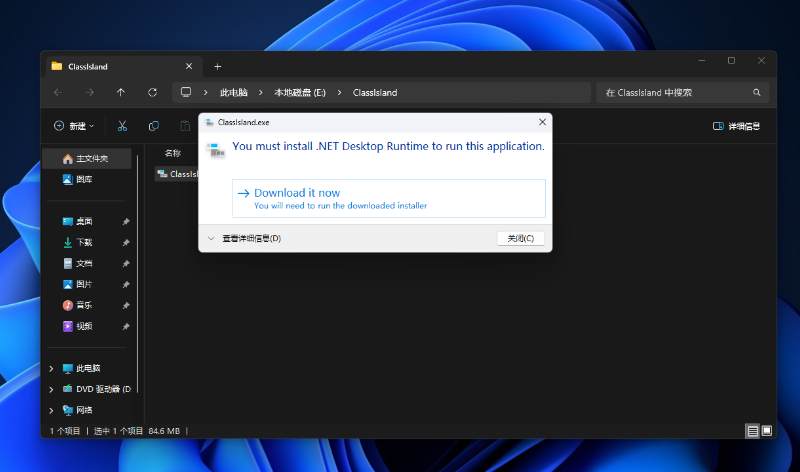The height and width of the screenshot is (472, 800).
Task: Toggle the details pane (详细信息)
Action: 736,126
